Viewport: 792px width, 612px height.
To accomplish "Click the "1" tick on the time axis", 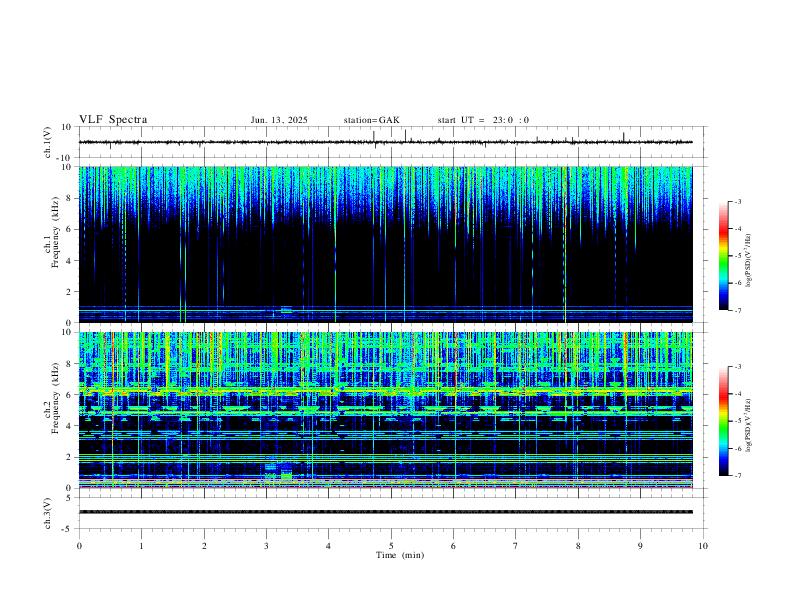I will pyautogui.click(x=141, y=546).
